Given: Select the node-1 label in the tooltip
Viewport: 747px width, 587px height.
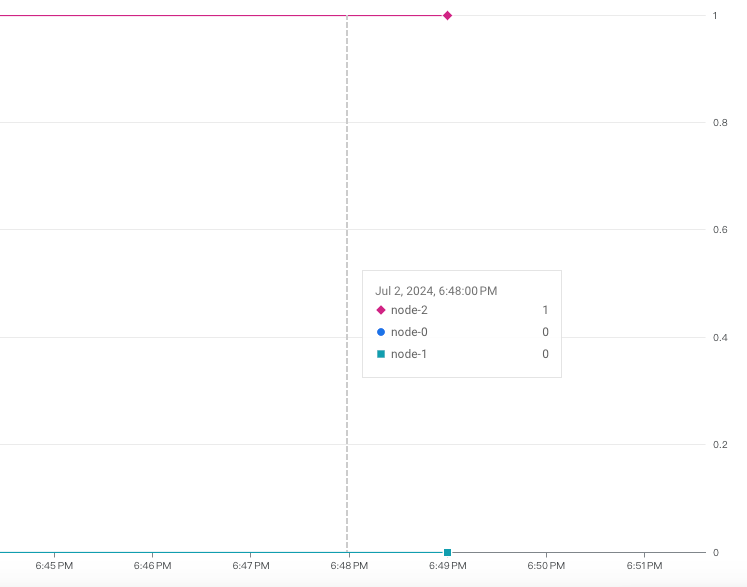Looking at the screenshot, I should pos(409,354).
